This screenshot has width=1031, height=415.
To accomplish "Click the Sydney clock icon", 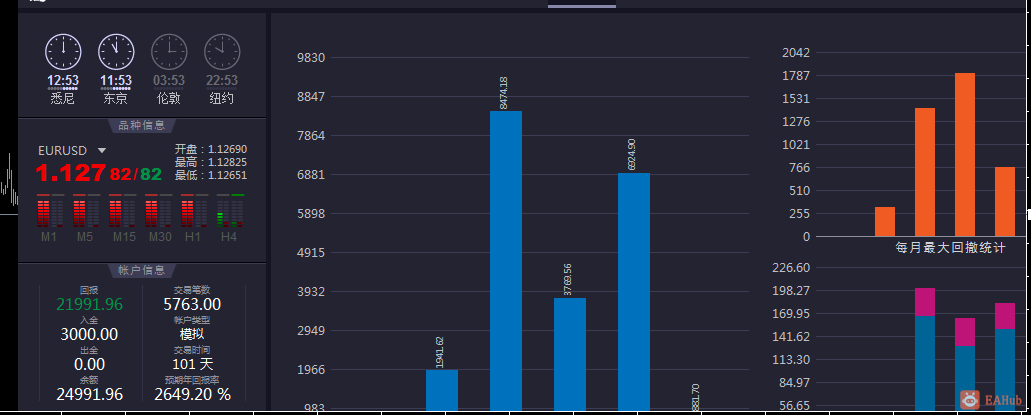I will pos(63,52).
